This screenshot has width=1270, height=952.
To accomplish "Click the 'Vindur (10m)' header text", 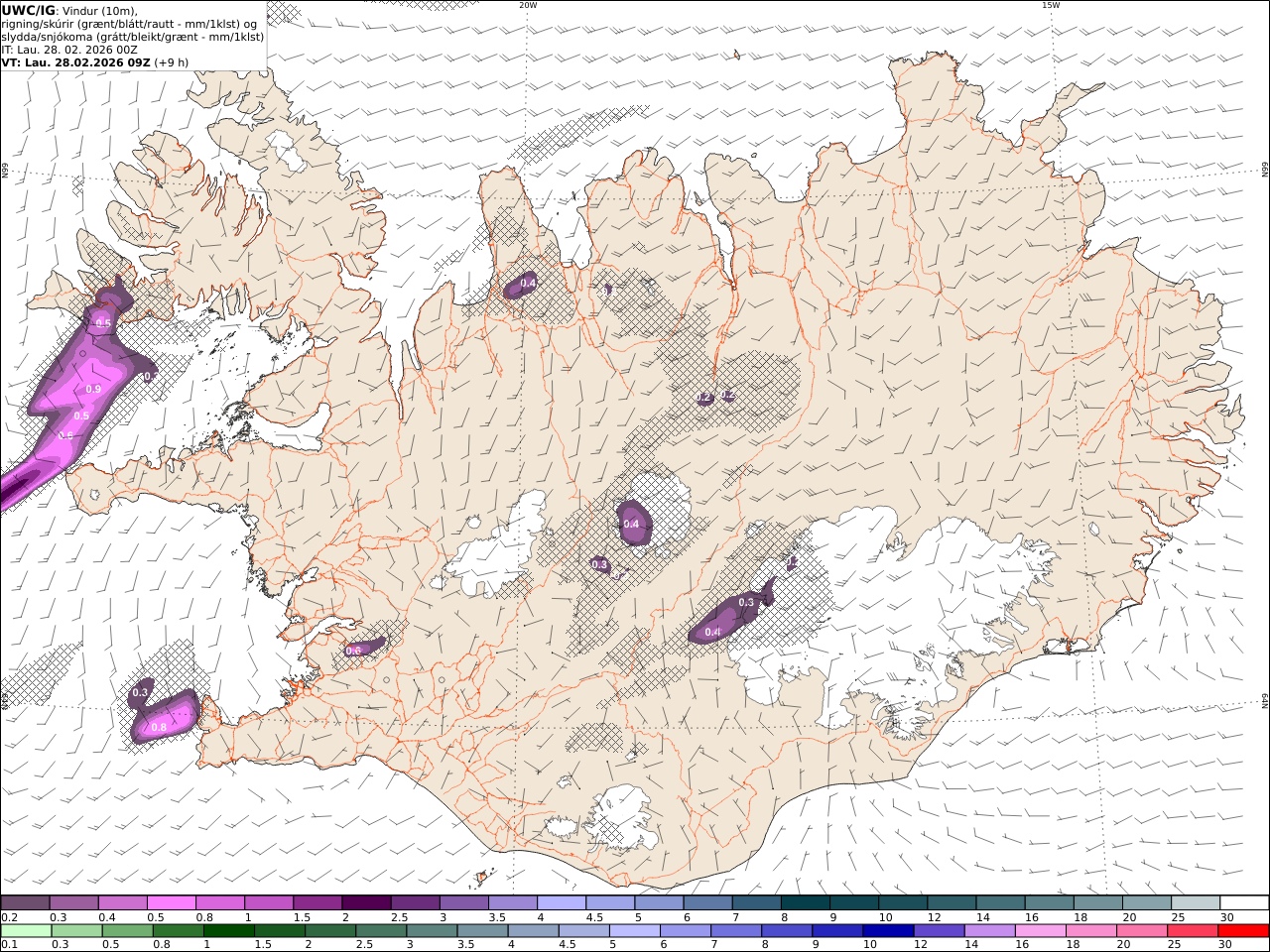I will pos(100,11).
